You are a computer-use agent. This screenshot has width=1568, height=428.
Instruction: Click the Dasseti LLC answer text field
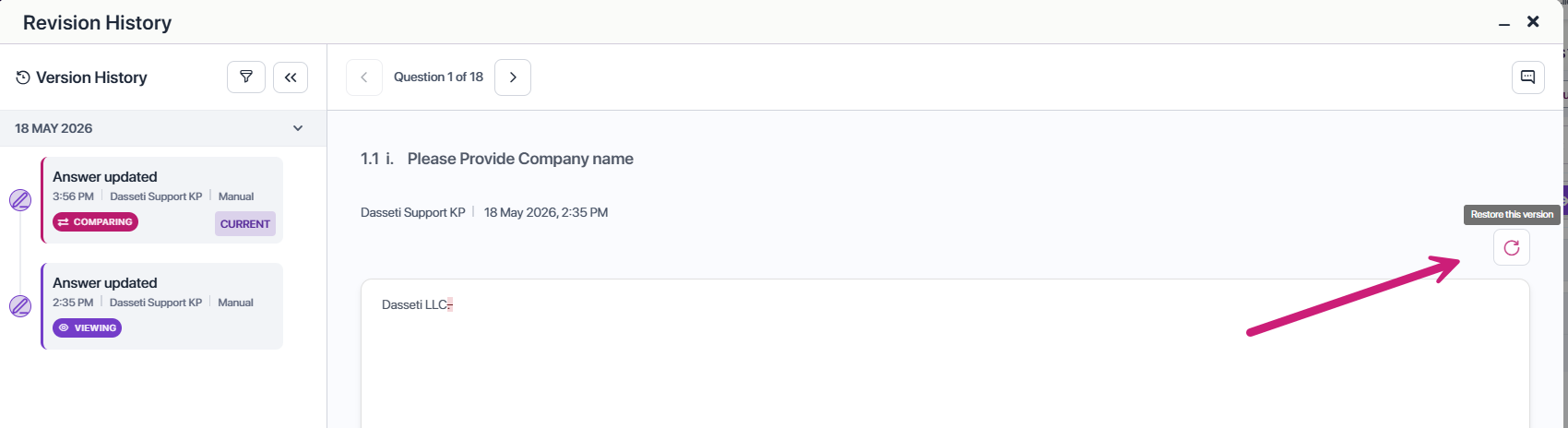click(945, 354)
